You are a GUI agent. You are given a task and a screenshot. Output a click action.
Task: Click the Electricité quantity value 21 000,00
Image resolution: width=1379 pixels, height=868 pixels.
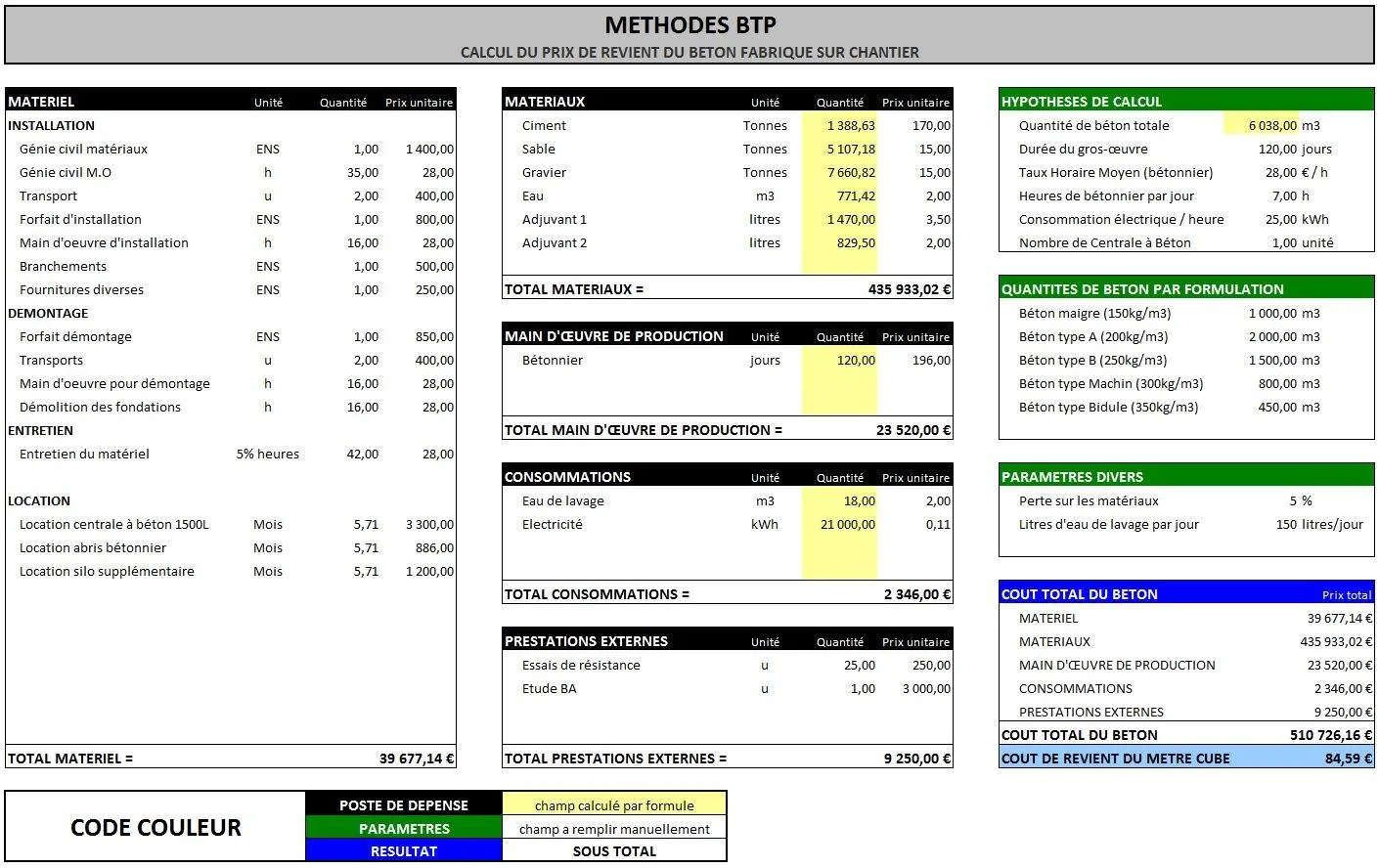pos(840,524)
